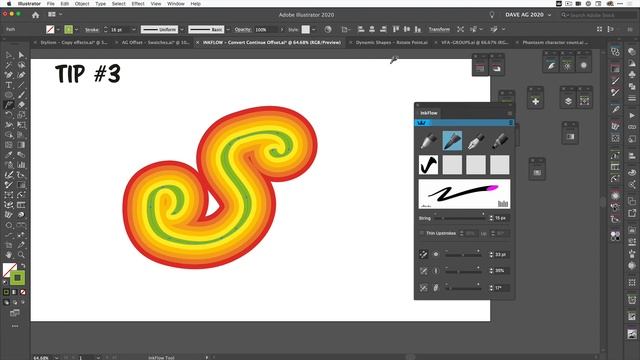Image resolution: width=640 pixels, height=360 pixels.
Task: Click the Isolate Selected Object icon
Action: [x=460, y=29]
